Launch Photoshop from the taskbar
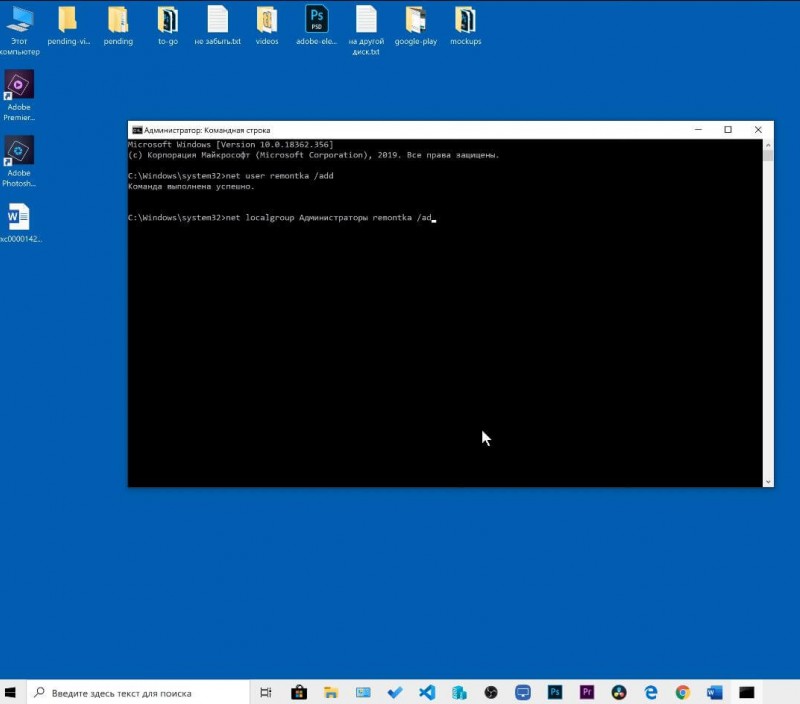Viewport: 800px width, 704px height. 555,692
